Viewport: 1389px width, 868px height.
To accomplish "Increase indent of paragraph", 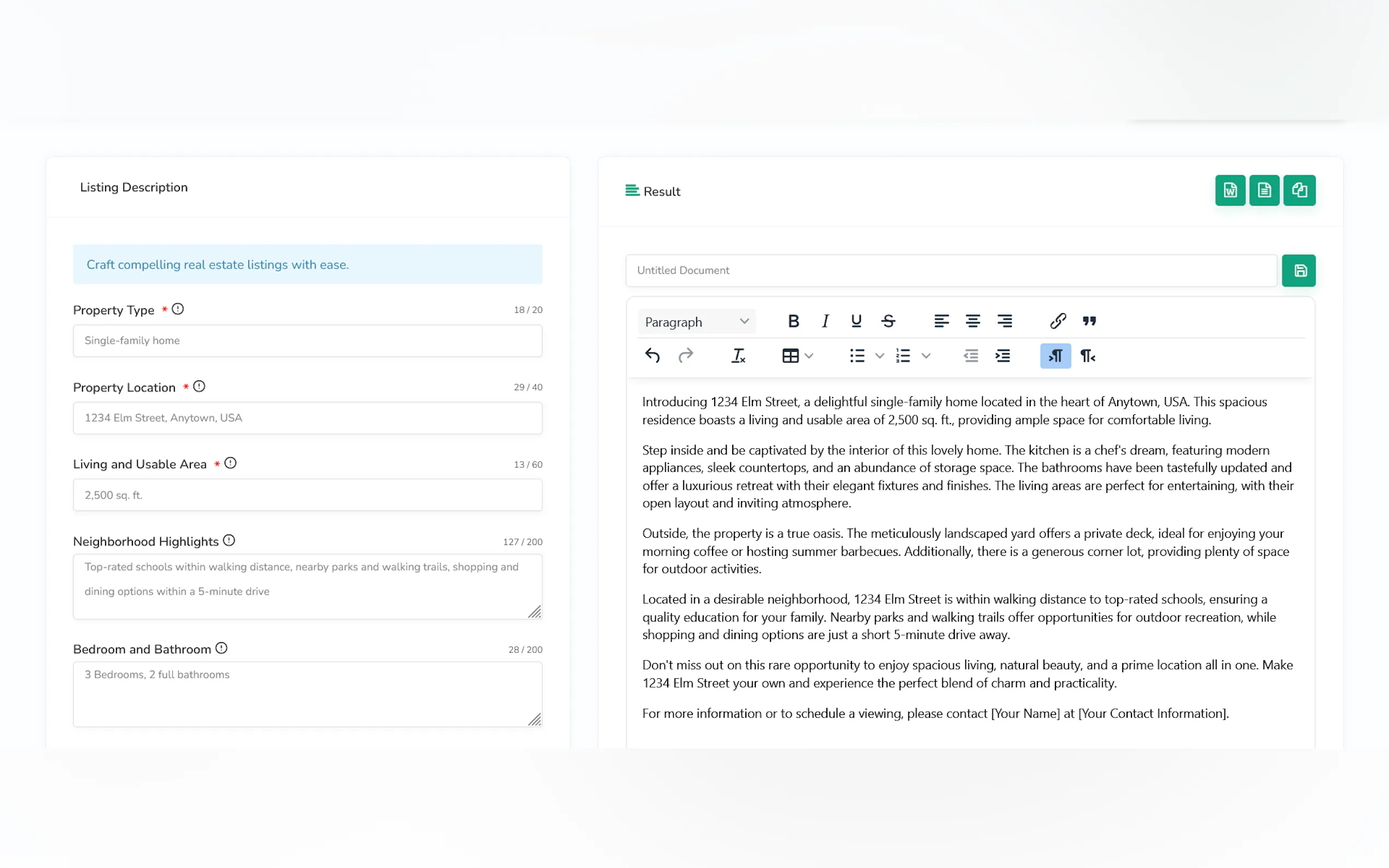I will tap(1002, 356).
